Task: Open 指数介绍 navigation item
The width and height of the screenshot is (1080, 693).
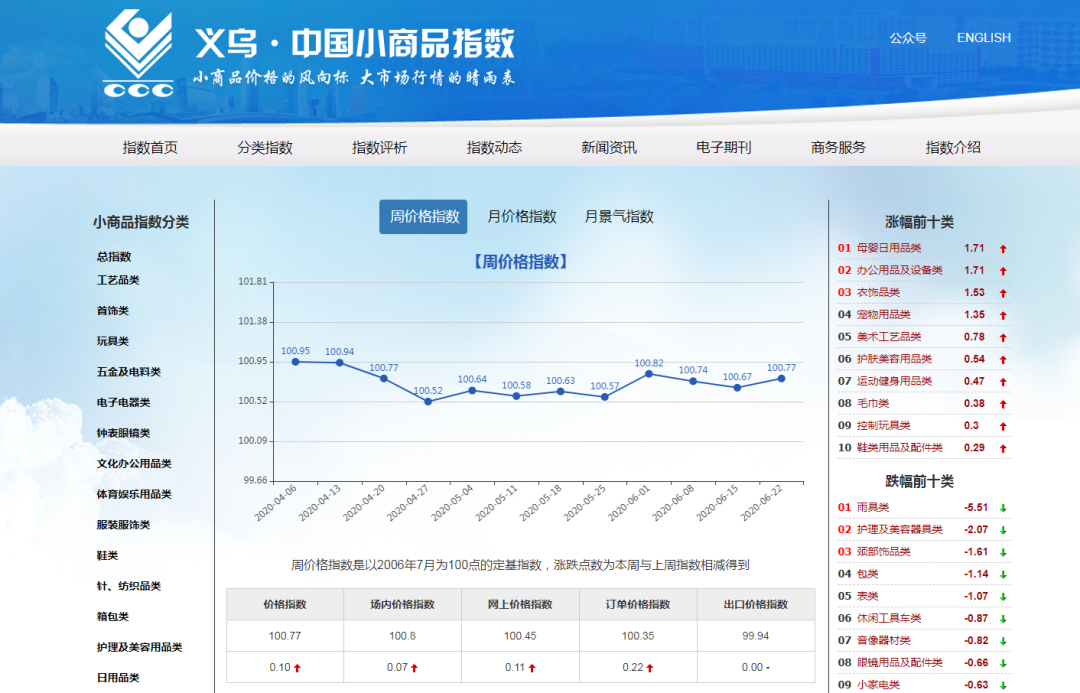Action: 953,147
